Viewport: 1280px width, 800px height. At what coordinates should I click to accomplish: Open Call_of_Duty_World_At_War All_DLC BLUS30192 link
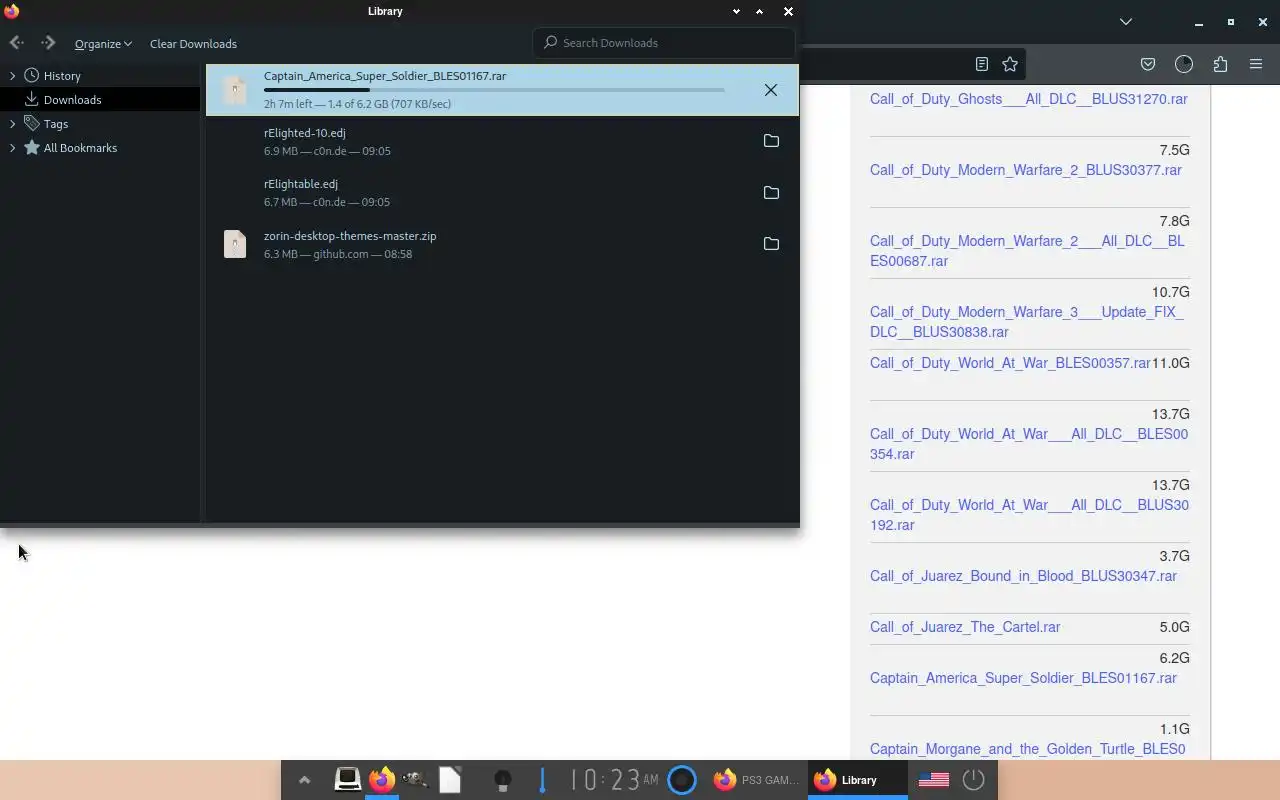pyautogui.click(x=1029, y=515)
